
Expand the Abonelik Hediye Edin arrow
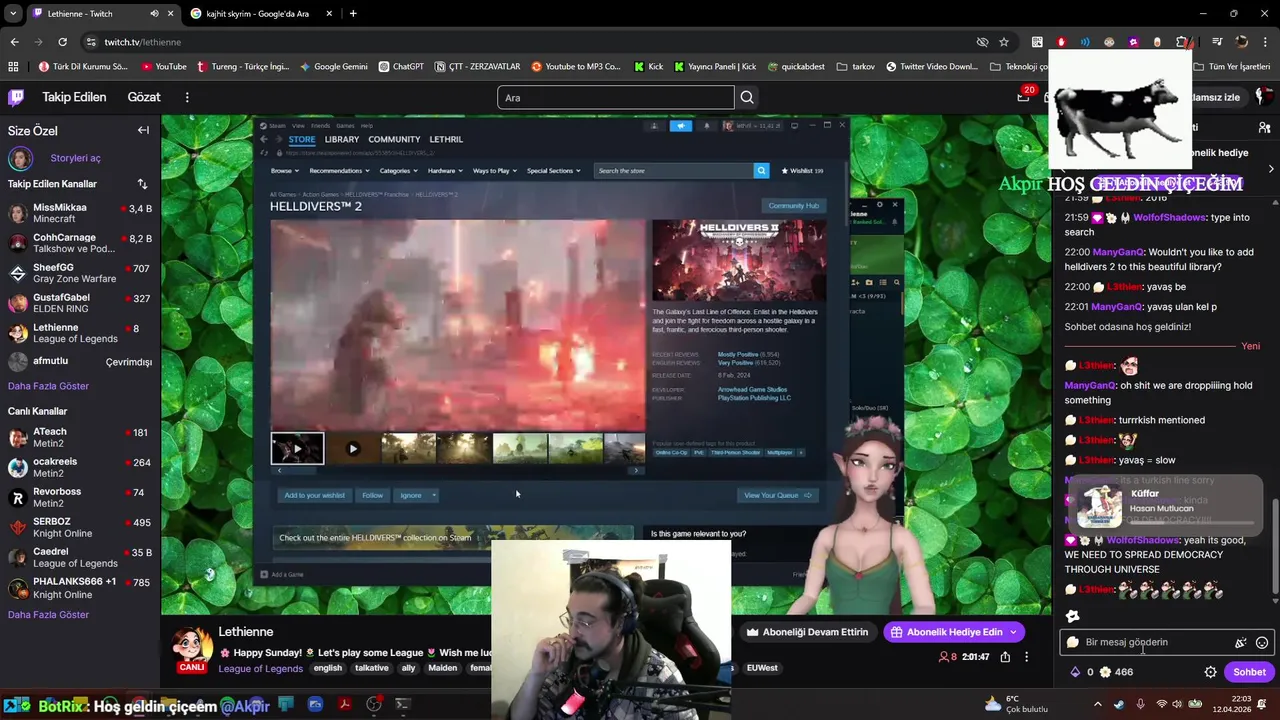(x=1013, y=632)
